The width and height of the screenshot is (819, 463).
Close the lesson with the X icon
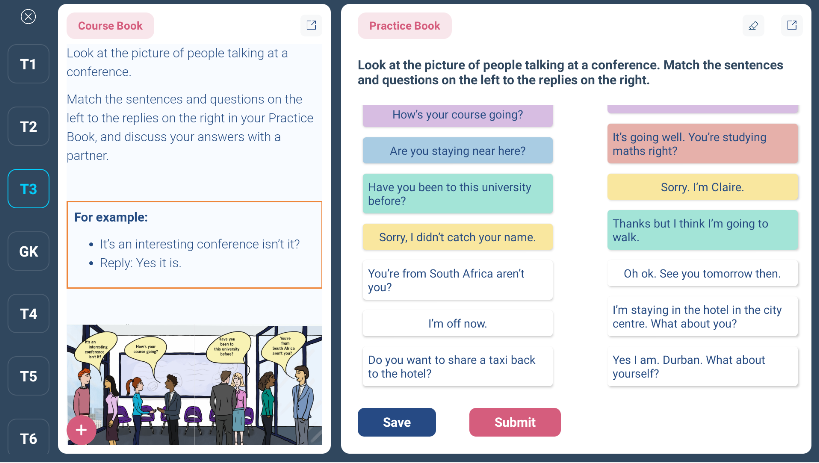click(28, 17)
